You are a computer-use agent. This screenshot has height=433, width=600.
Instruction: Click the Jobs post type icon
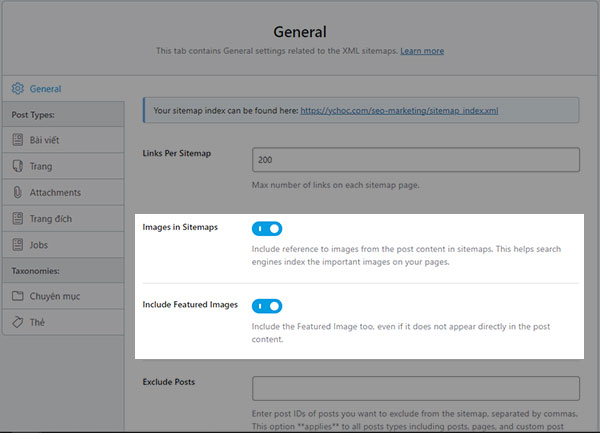pyautogui.click(x=18, y=244)
